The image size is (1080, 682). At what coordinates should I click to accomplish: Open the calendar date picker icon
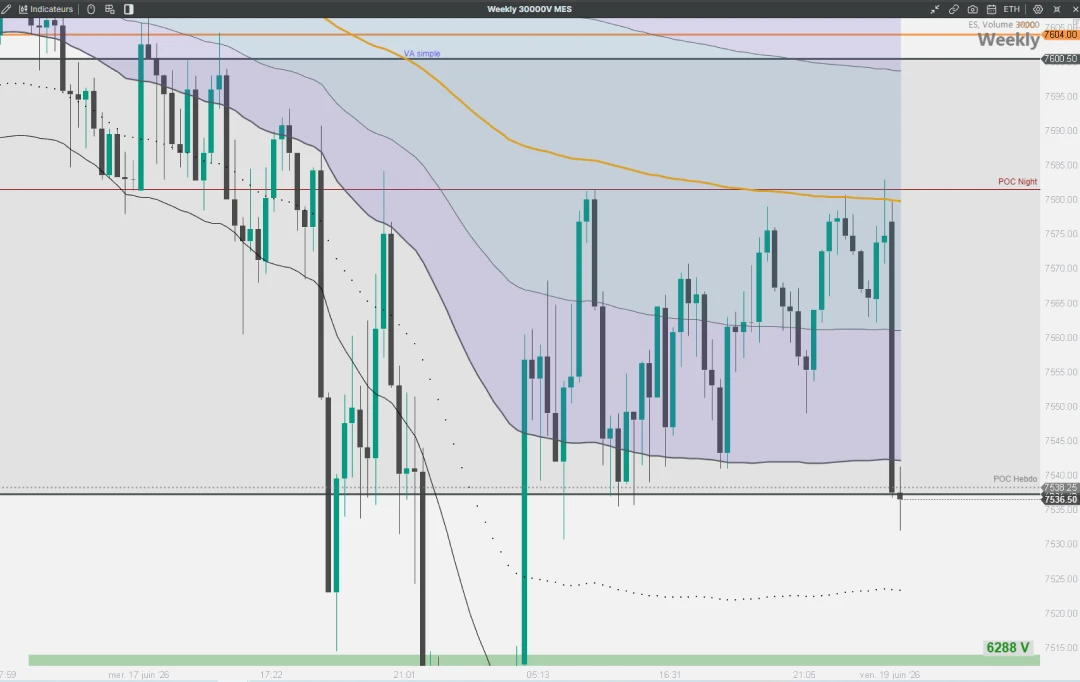click(991, 9)
